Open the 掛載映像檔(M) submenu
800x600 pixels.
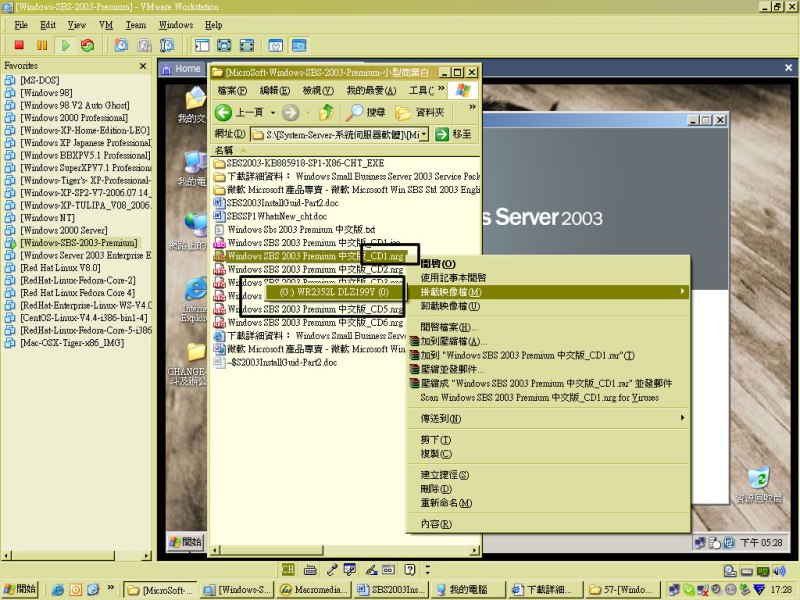coord(548,292)
